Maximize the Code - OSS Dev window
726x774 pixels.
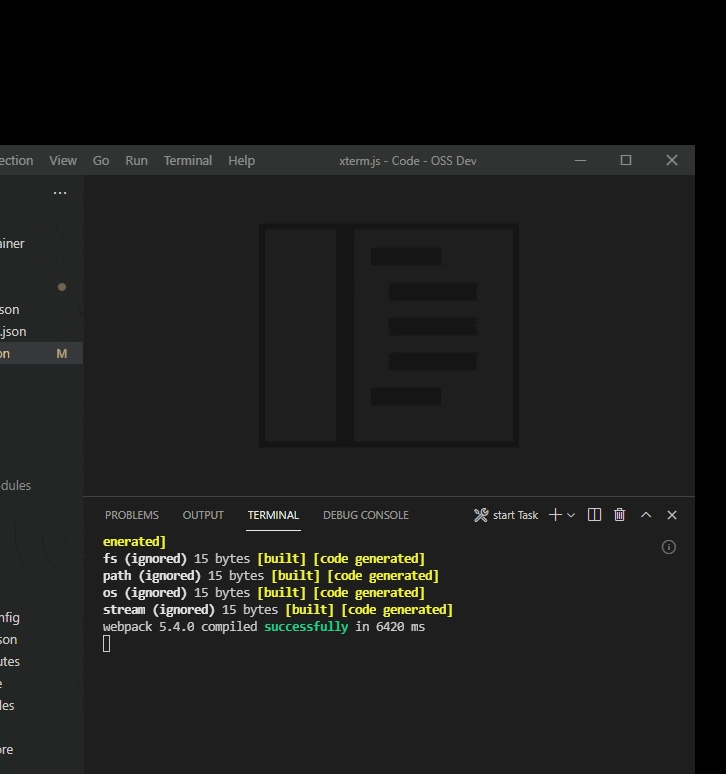tap(626, 160)
